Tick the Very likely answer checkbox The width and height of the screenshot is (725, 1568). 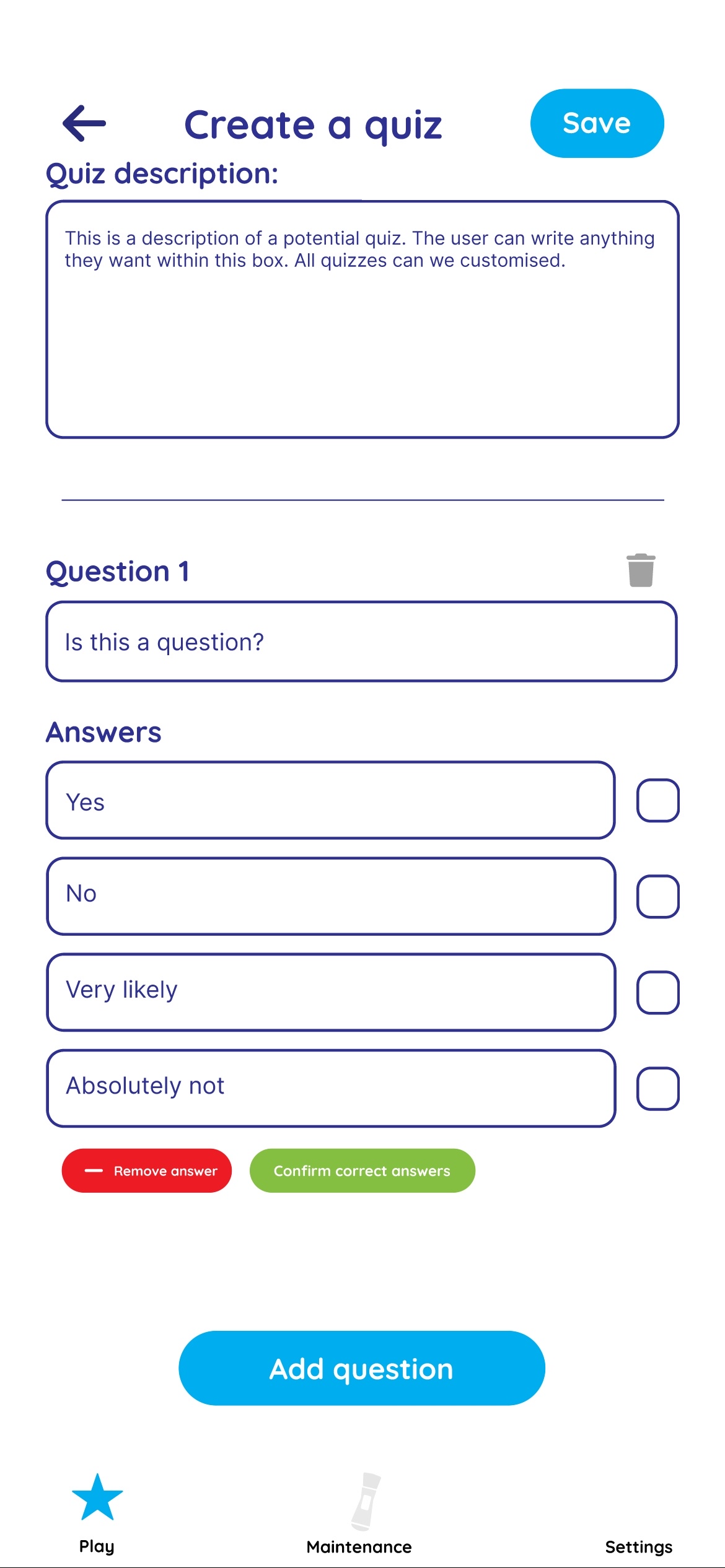(x=657, y=992)
